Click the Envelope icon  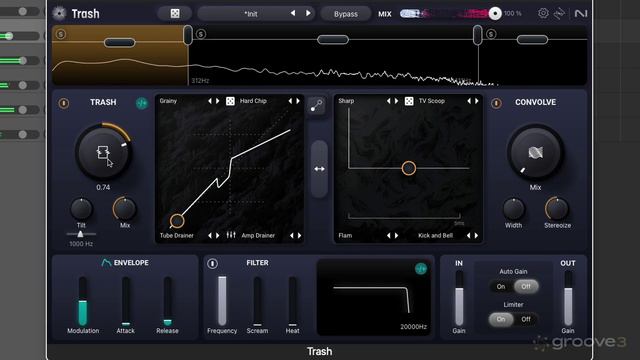(x=106, y=262)
